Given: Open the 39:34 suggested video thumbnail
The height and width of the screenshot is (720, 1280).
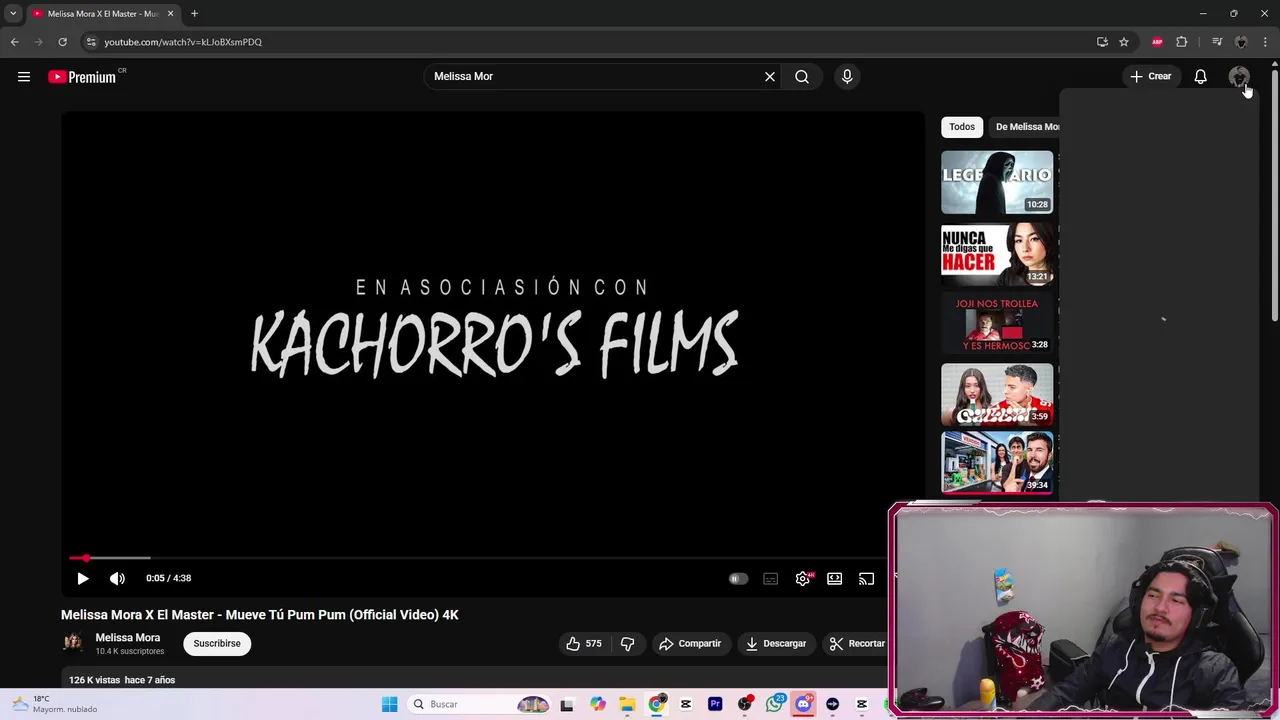Looking at the screenshot, I should click(x=997, y=462).
